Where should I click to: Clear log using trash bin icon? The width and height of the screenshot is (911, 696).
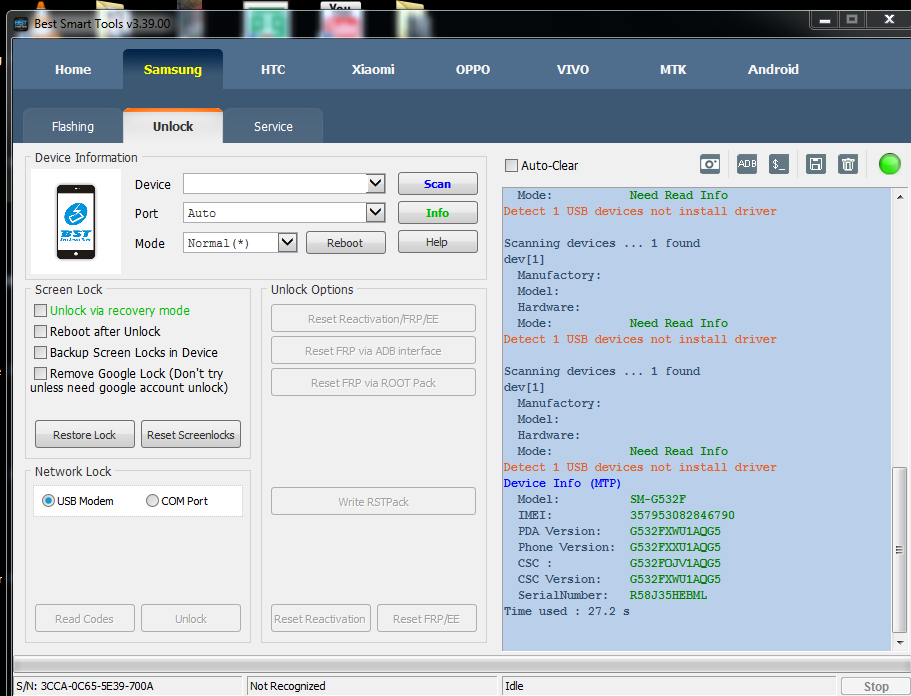[x=848, y=164]
